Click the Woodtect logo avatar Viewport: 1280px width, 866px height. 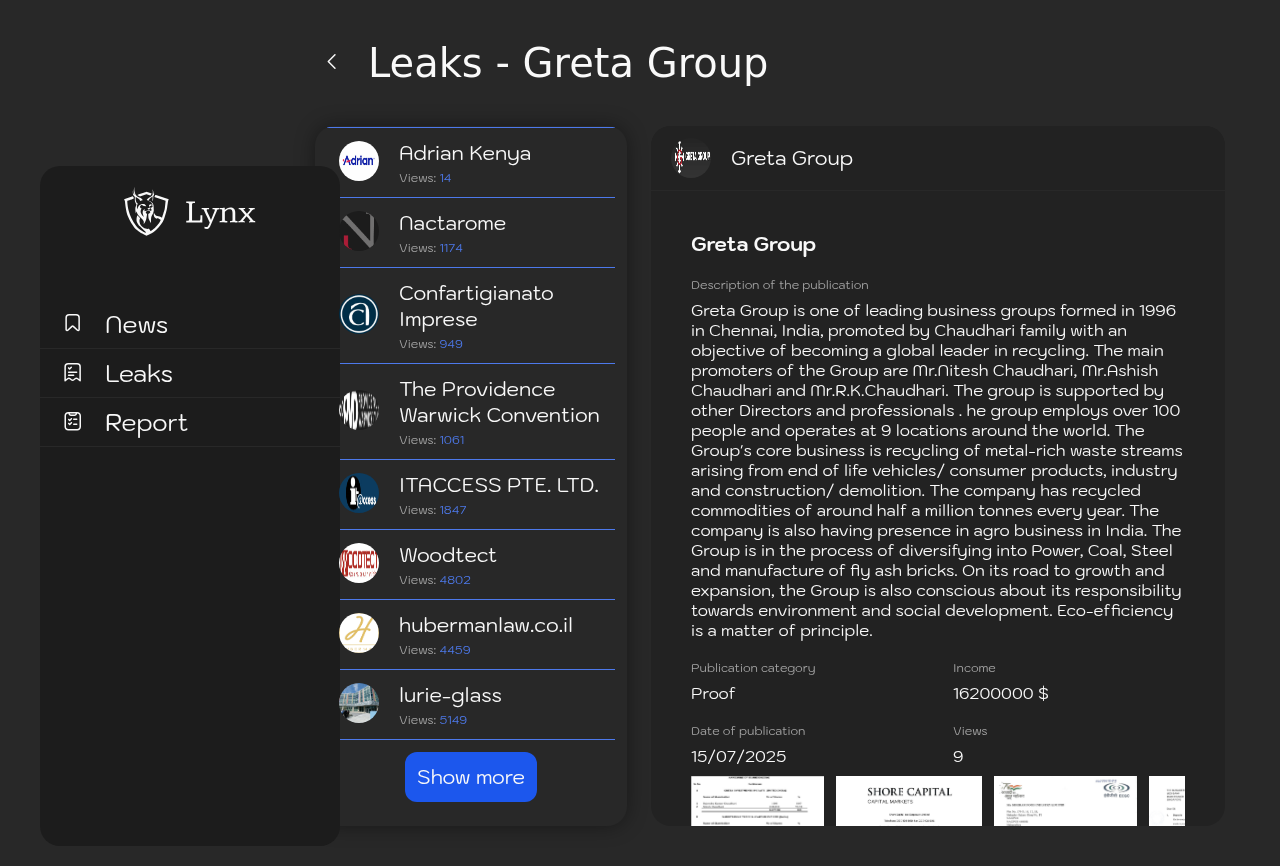click(x=359, y=563)
